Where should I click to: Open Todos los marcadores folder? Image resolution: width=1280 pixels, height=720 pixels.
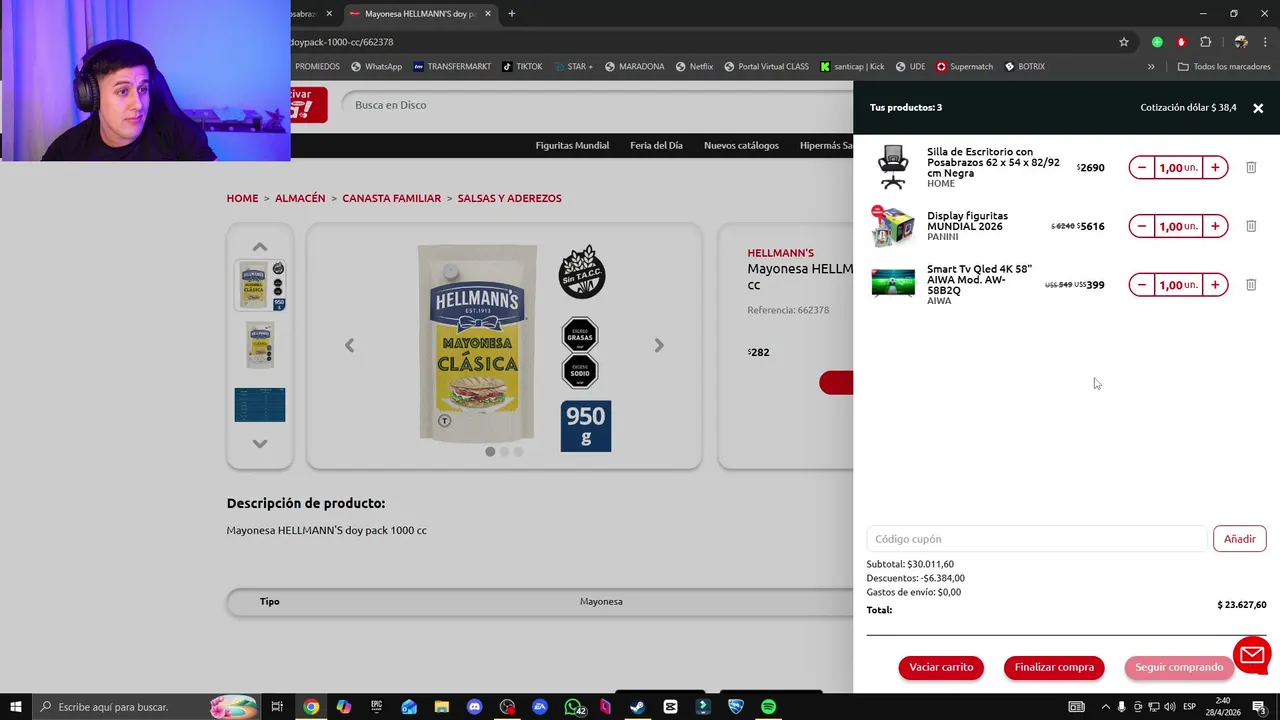(x=1224, y=67)
